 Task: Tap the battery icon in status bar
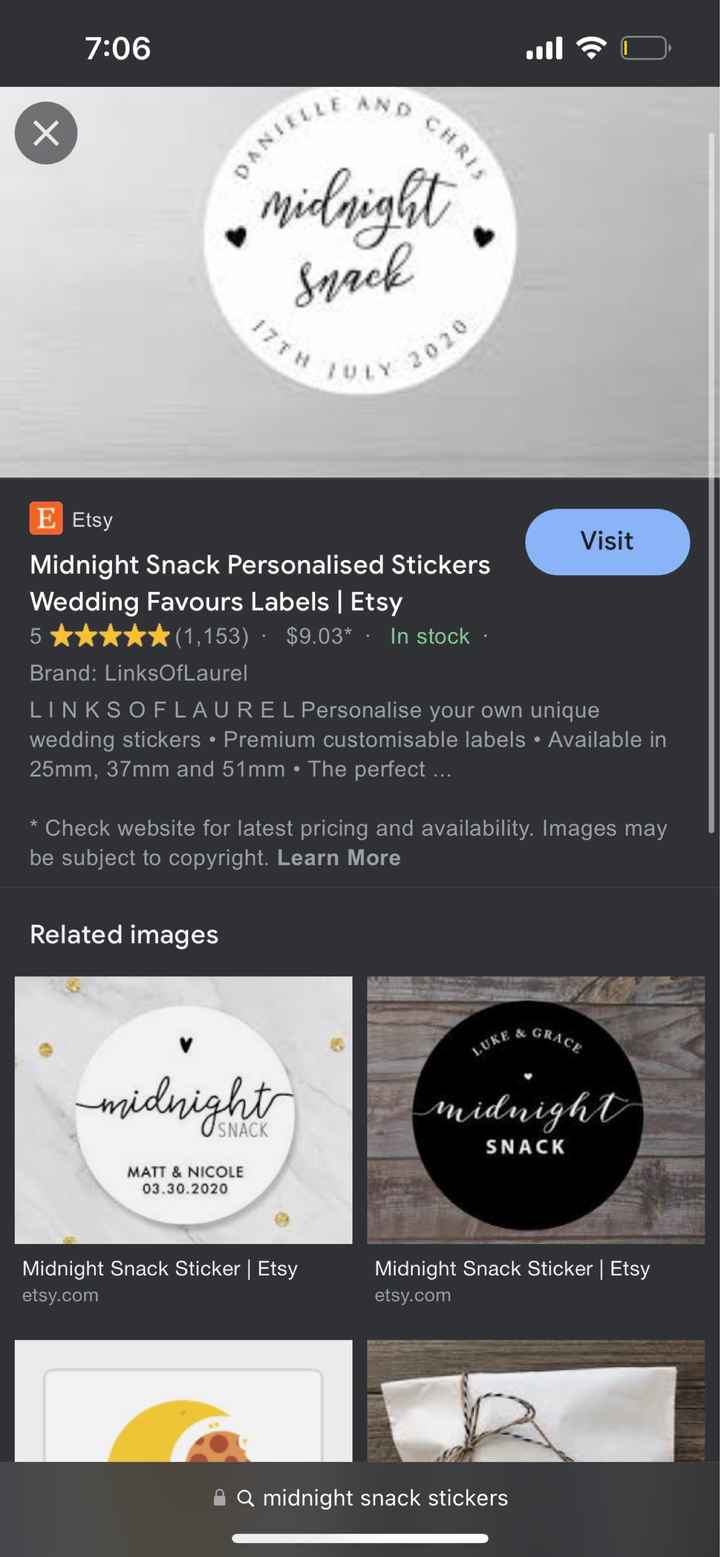[645, 48]
